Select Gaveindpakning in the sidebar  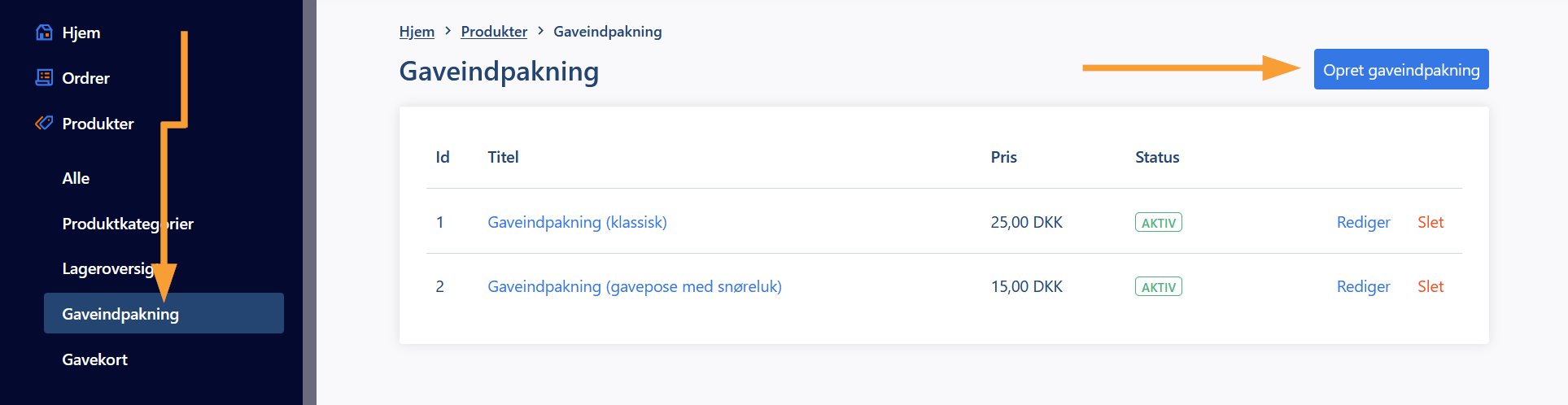point(164,313)
